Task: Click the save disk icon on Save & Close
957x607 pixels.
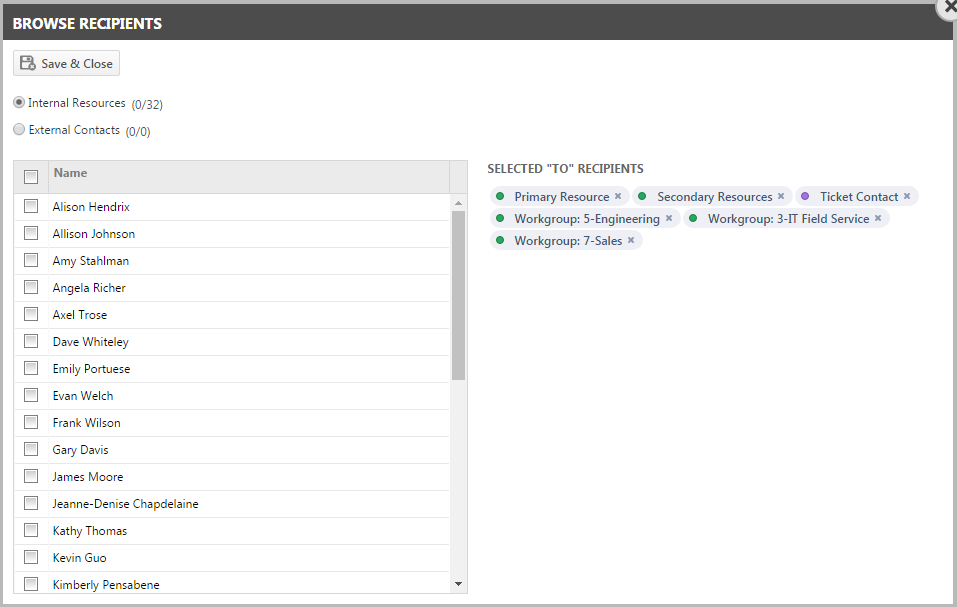Action: point(27,63)
